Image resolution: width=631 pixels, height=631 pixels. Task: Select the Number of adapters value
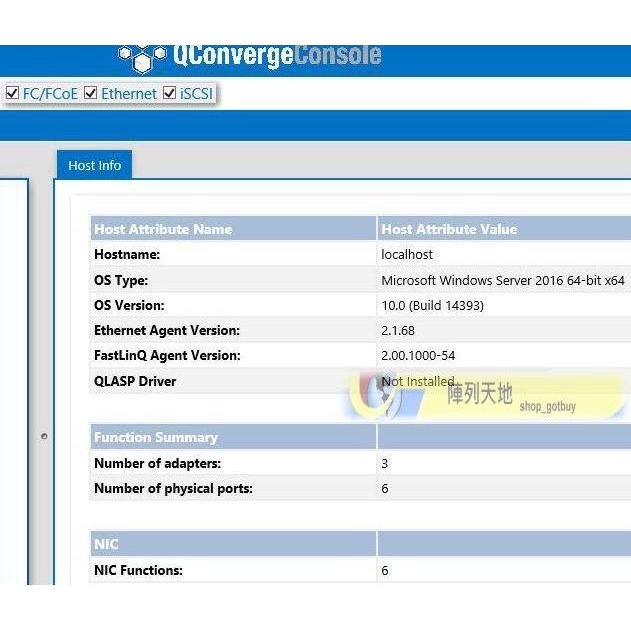[385, 463]
